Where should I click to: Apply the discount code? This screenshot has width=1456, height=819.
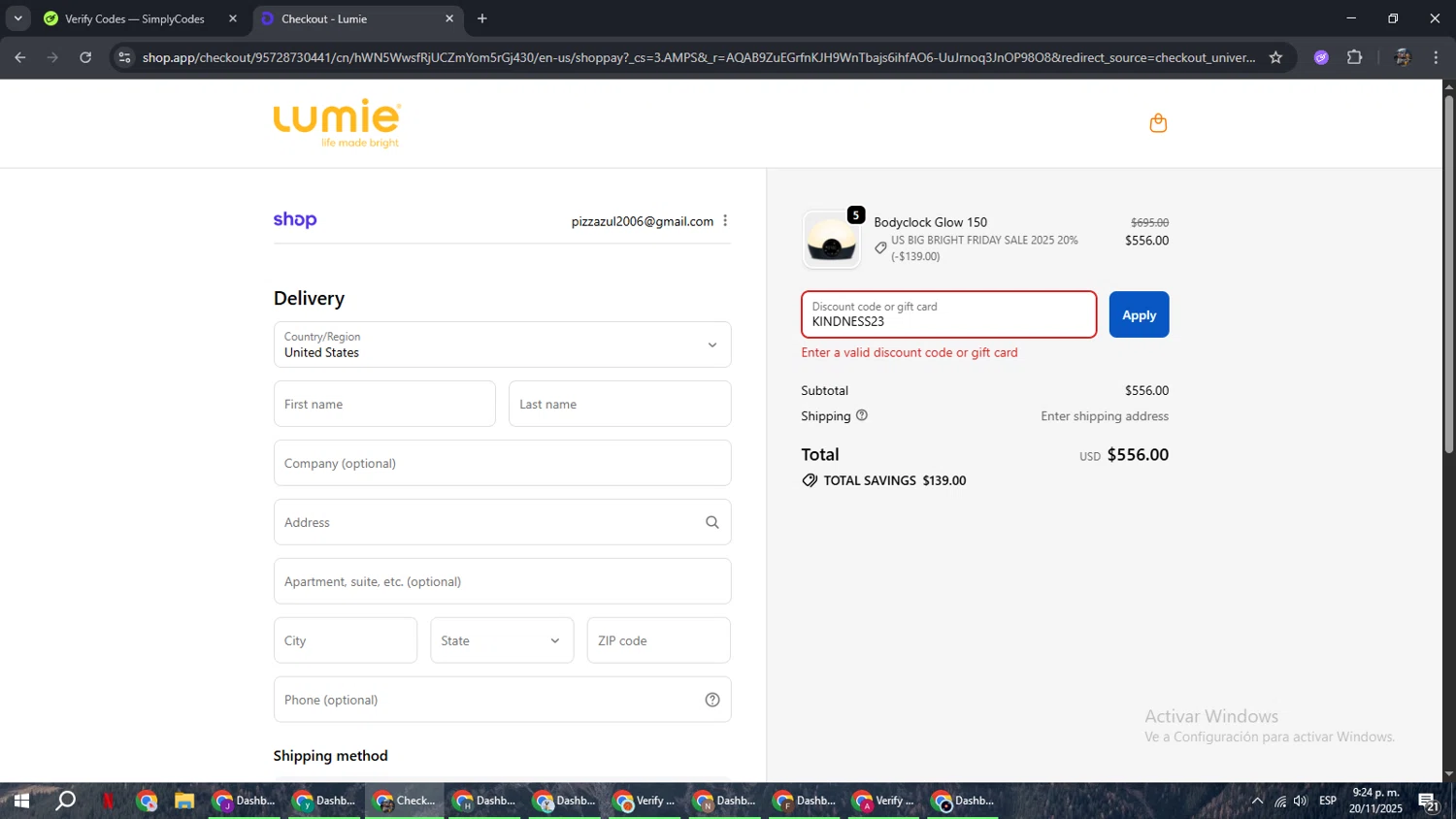[x=1139, y=314]
